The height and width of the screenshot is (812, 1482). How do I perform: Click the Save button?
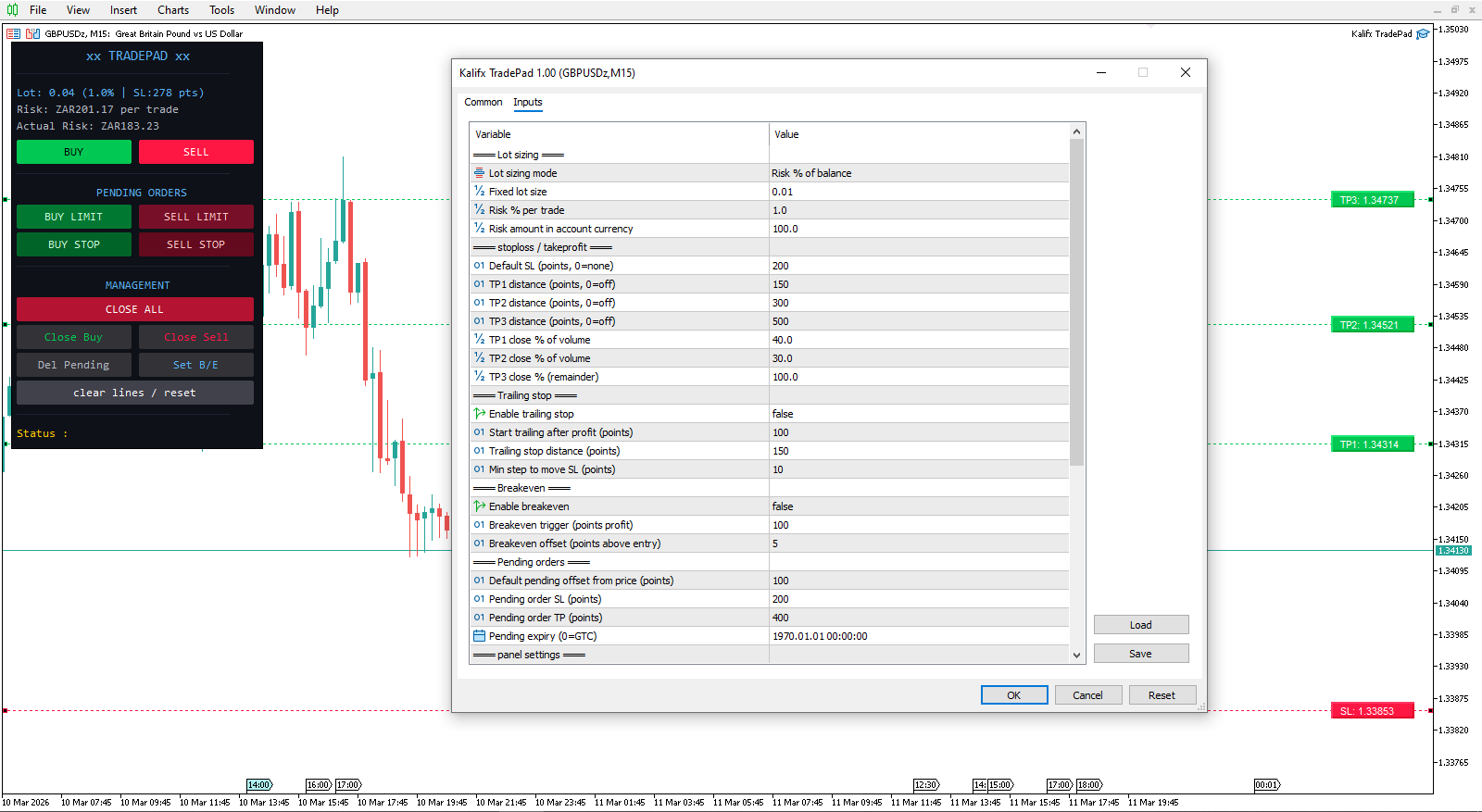[1141, 654]
